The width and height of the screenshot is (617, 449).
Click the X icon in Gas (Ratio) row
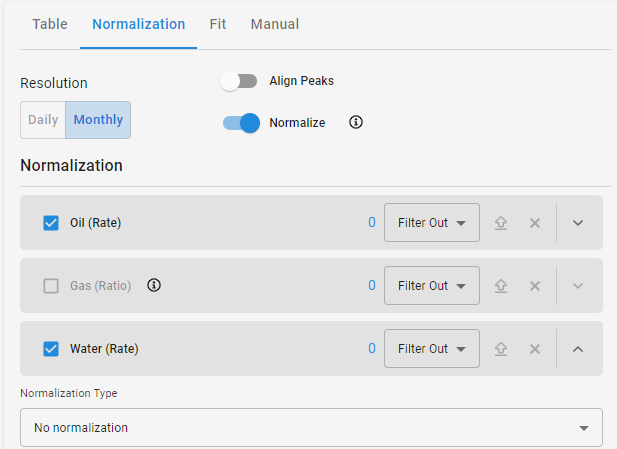(535, 286)
